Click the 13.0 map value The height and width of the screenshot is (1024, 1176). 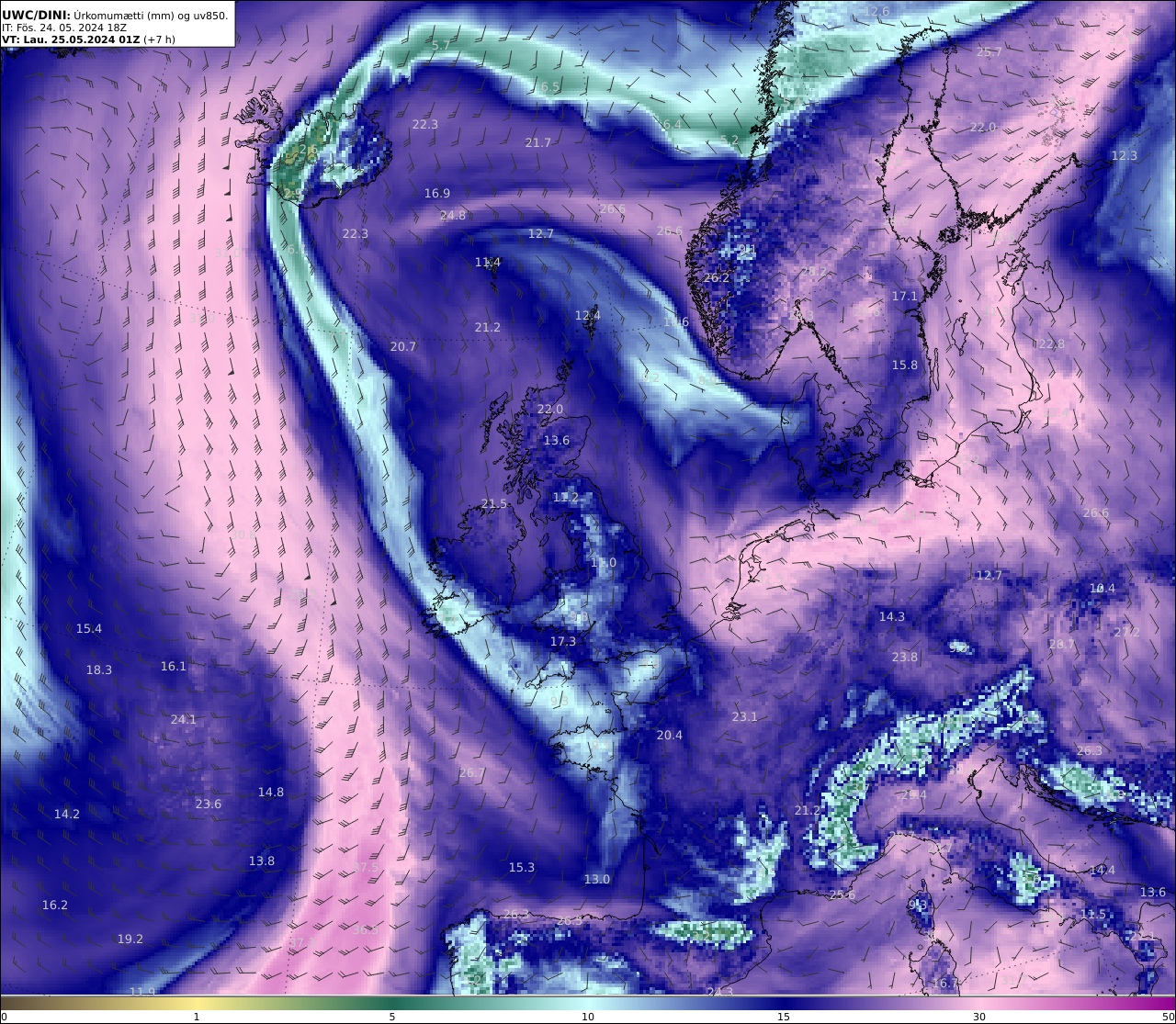coord(597,879)
